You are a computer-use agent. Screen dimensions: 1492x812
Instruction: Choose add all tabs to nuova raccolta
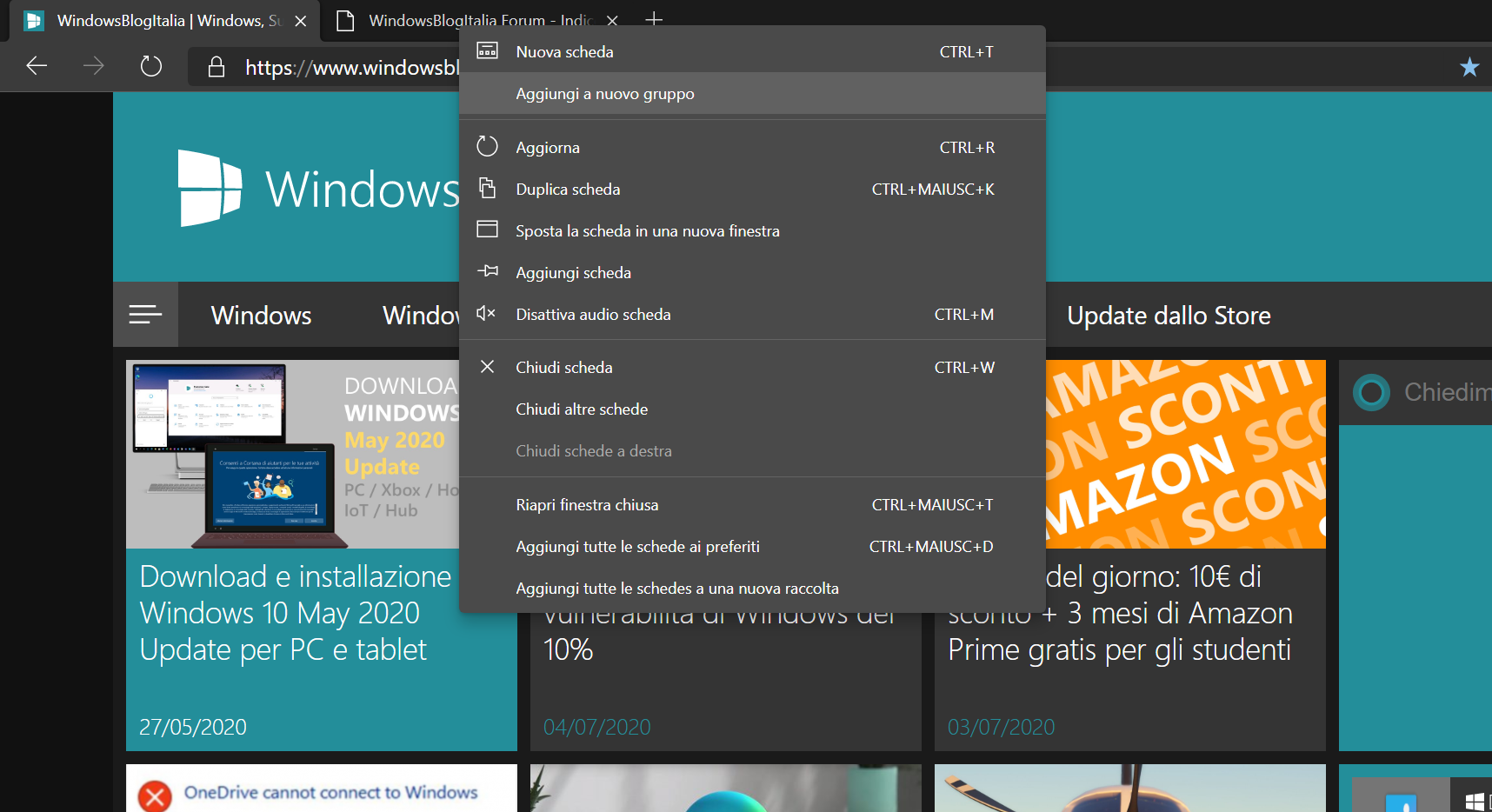[752, 588]
